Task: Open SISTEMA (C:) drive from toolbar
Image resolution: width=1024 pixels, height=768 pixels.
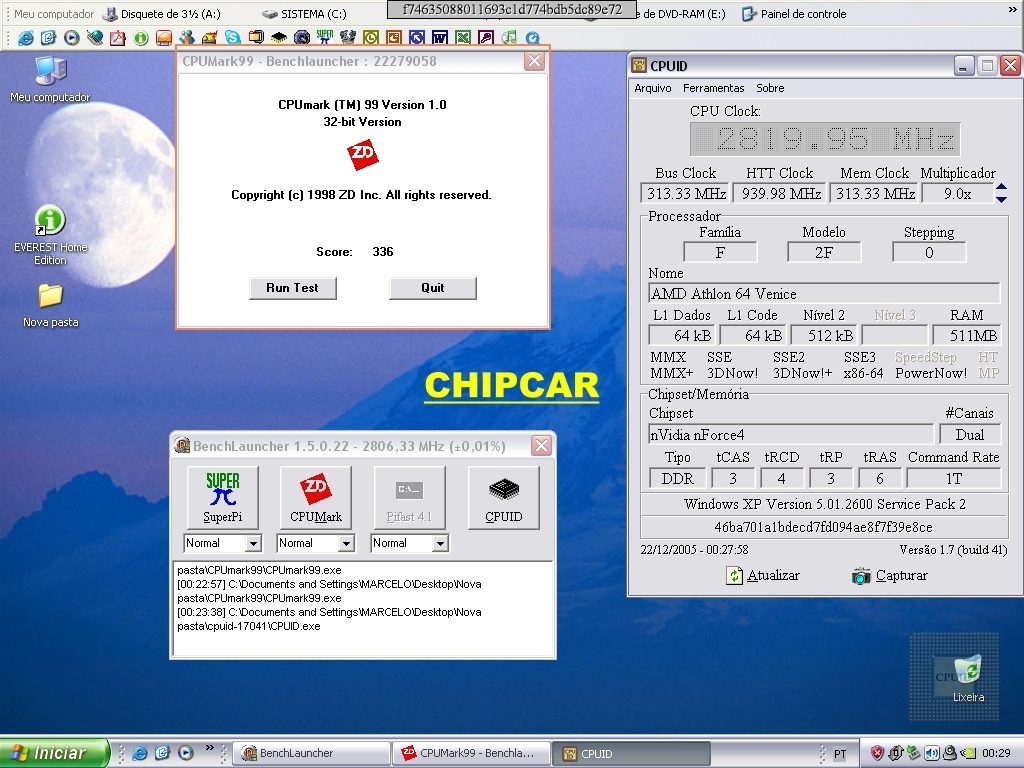Action: (304, 14)
